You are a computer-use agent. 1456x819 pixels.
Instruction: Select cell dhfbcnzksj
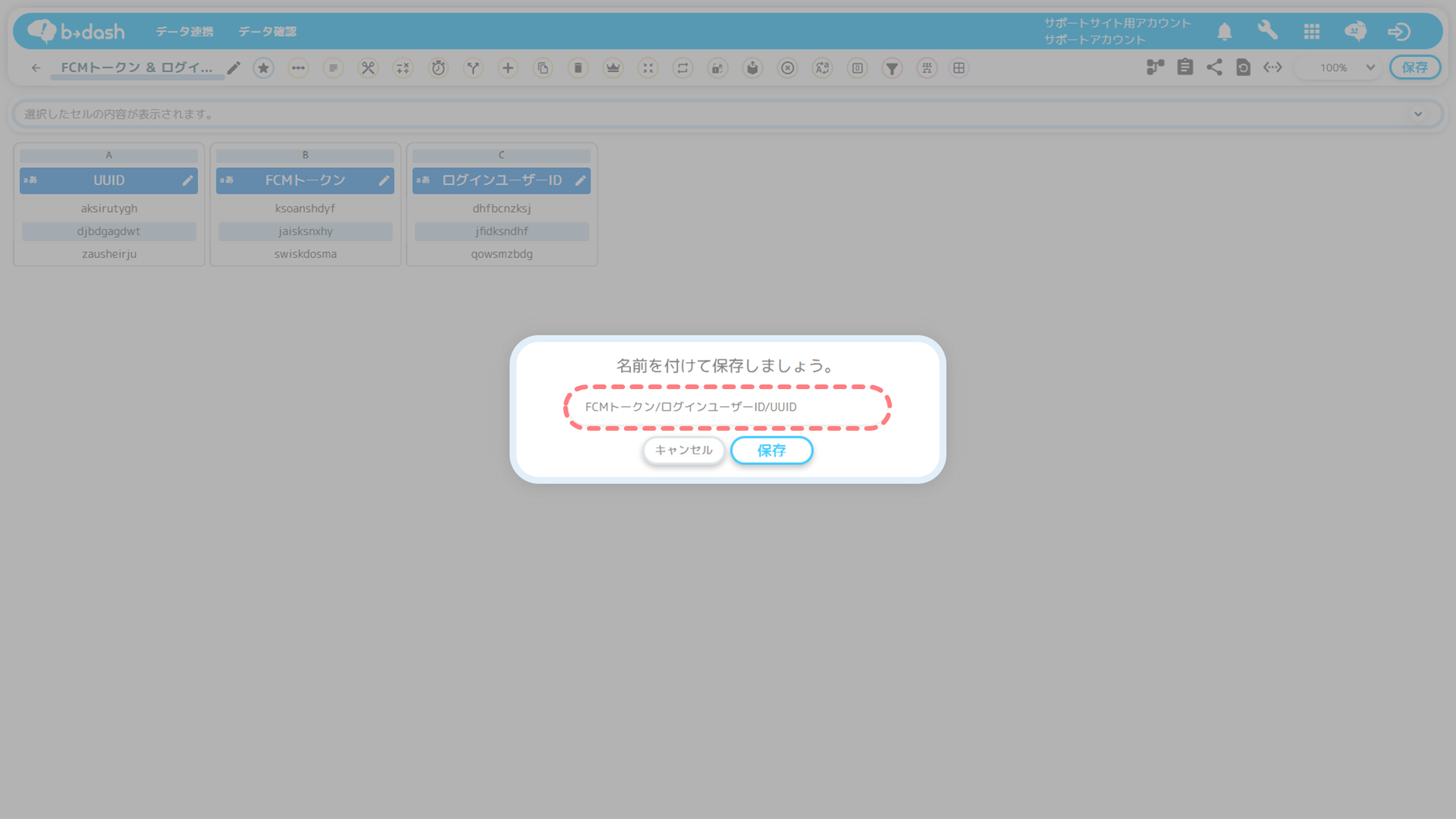coord(502,208)
